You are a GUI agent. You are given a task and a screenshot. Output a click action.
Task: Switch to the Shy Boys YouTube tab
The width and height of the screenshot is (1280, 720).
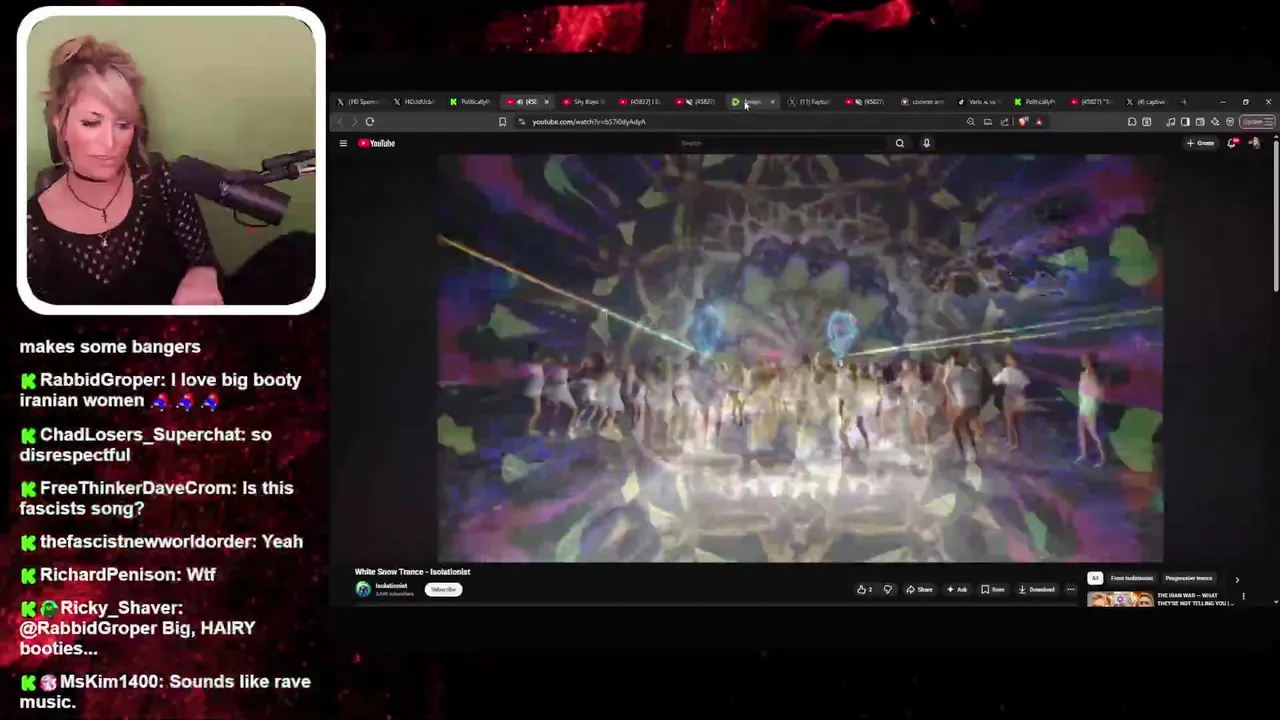[x=586, y=102]
